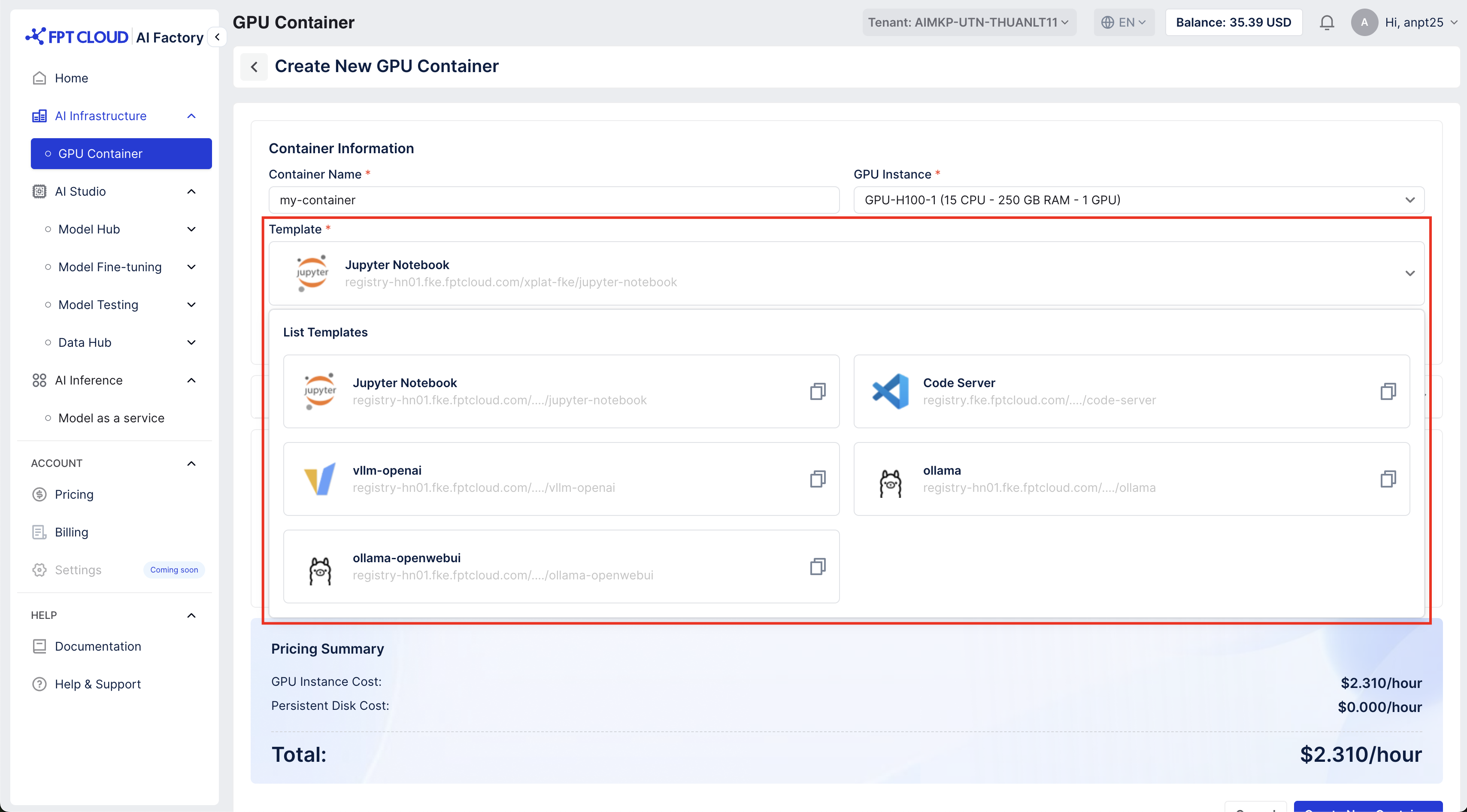1467x812 pixels.
Task: Select the Jupyter Notebook template name in list
Action: click(404, 383)
